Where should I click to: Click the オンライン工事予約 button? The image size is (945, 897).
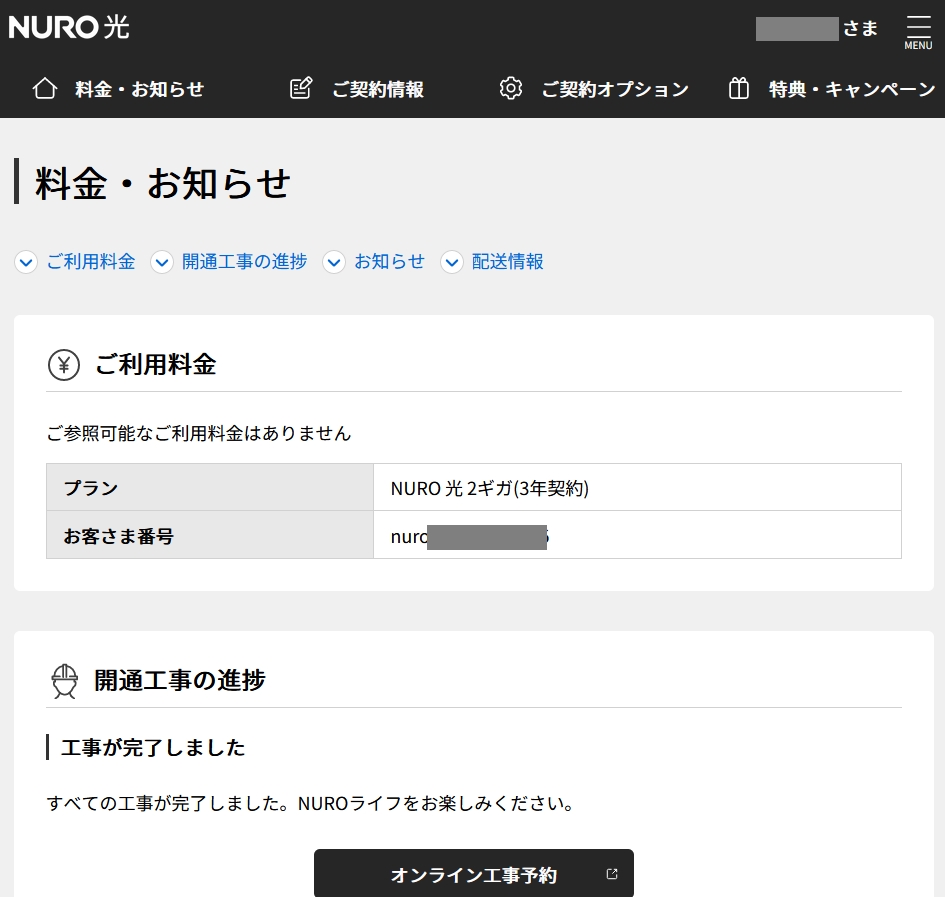pyautogui.click(x=474, y=873)
